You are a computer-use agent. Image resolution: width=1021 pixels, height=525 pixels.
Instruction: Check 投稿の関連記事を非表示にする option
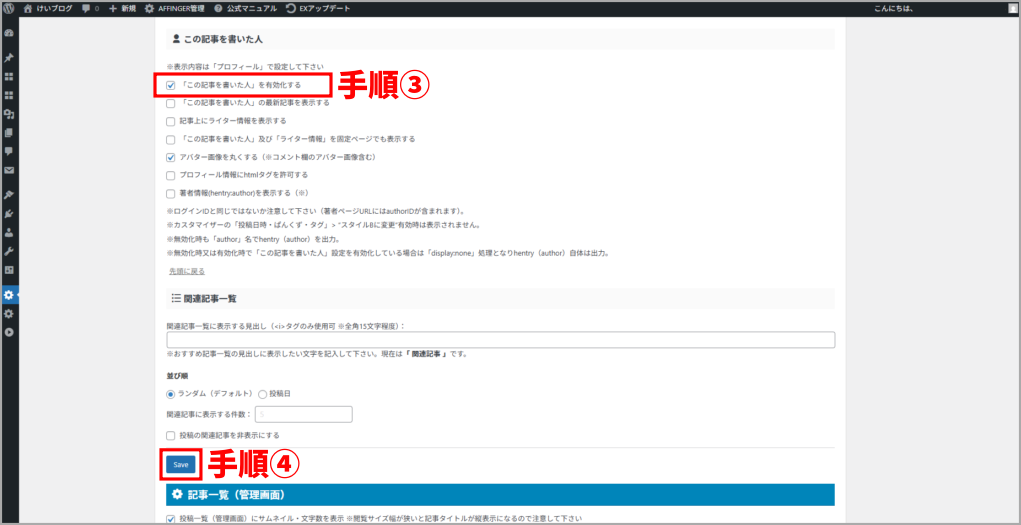[171, 435]
